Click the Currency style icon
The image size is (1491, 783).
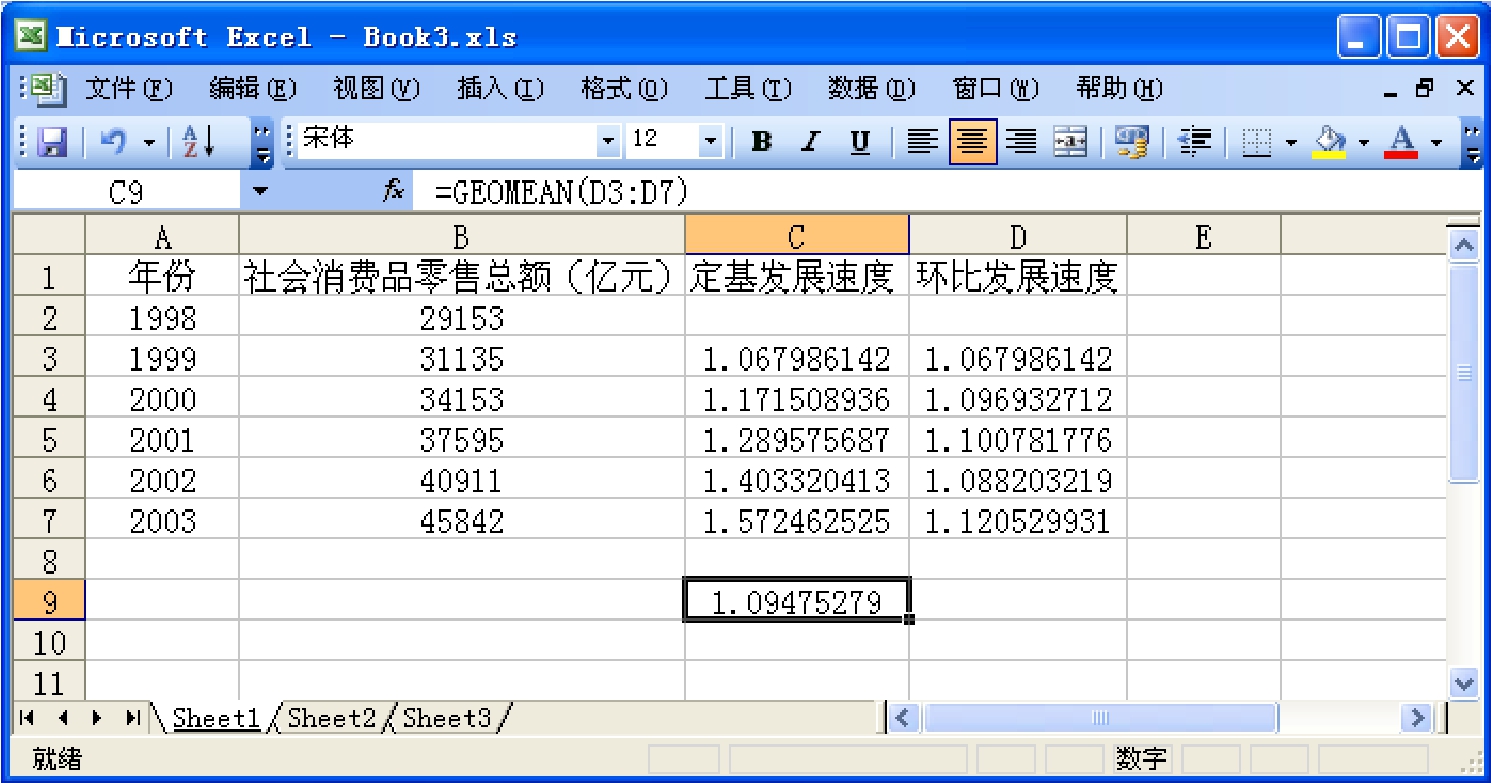tap(1131, 142)
